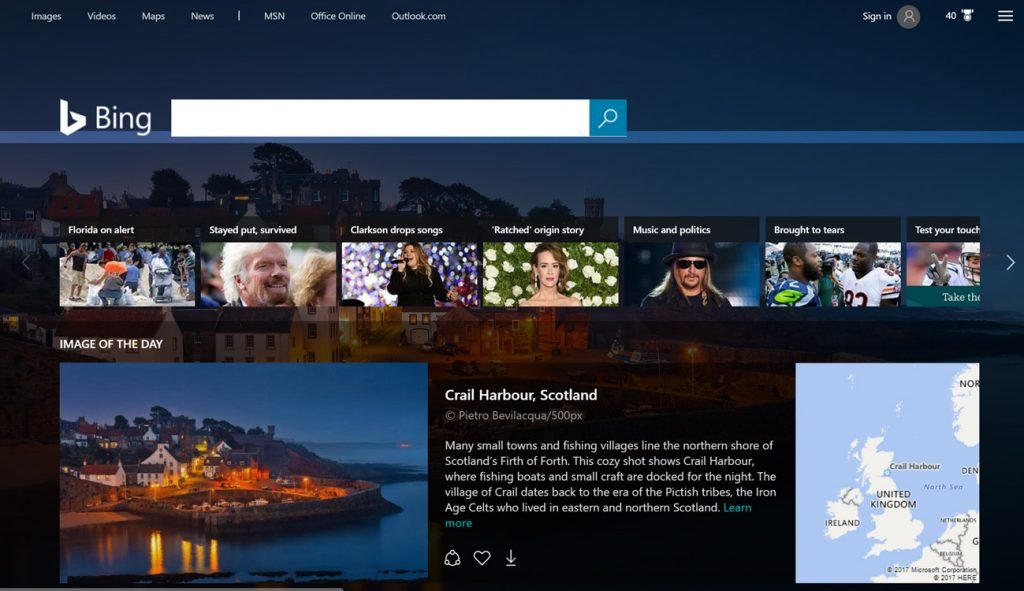Open the 'Ratched' origin story card
Viewport: 1024px width, 591px height.
551,263
